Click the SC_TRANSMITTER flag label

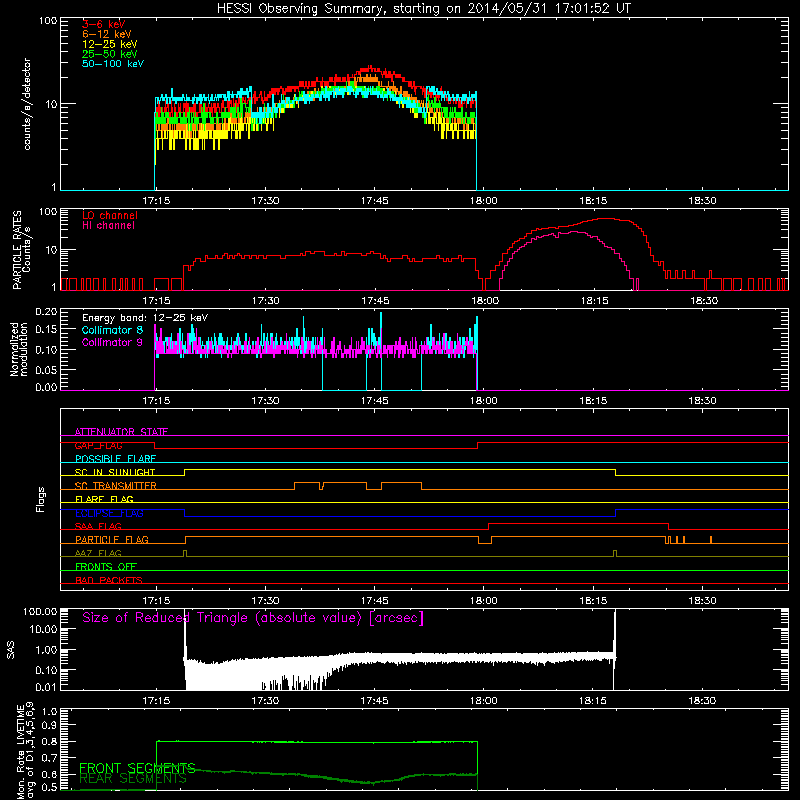(x=116, y=486)
